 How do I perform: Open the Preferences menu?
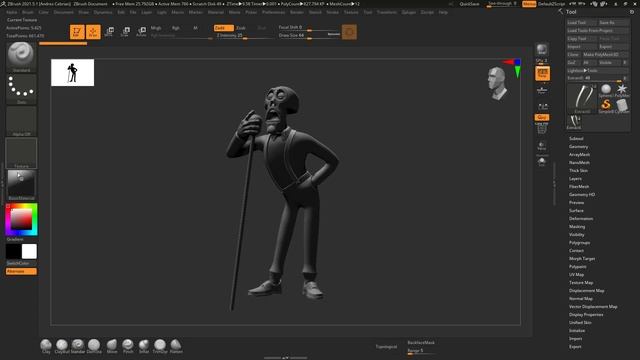click(x=273, y=12)
